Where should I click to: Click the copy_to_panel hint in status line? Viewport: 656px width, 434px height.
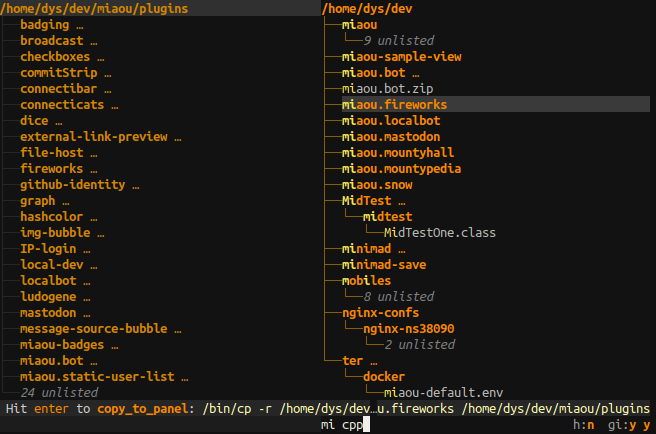(x=142, y=409)
